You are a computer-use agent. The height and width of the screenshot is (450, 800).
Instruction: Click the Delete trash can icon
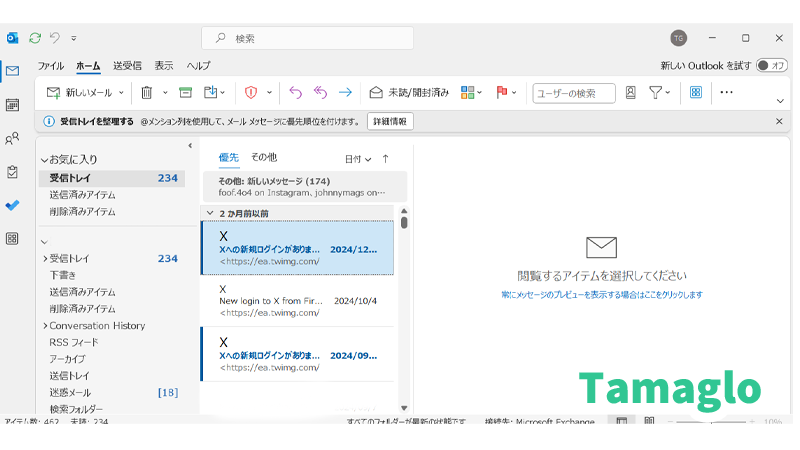click(x=146, y=93)
